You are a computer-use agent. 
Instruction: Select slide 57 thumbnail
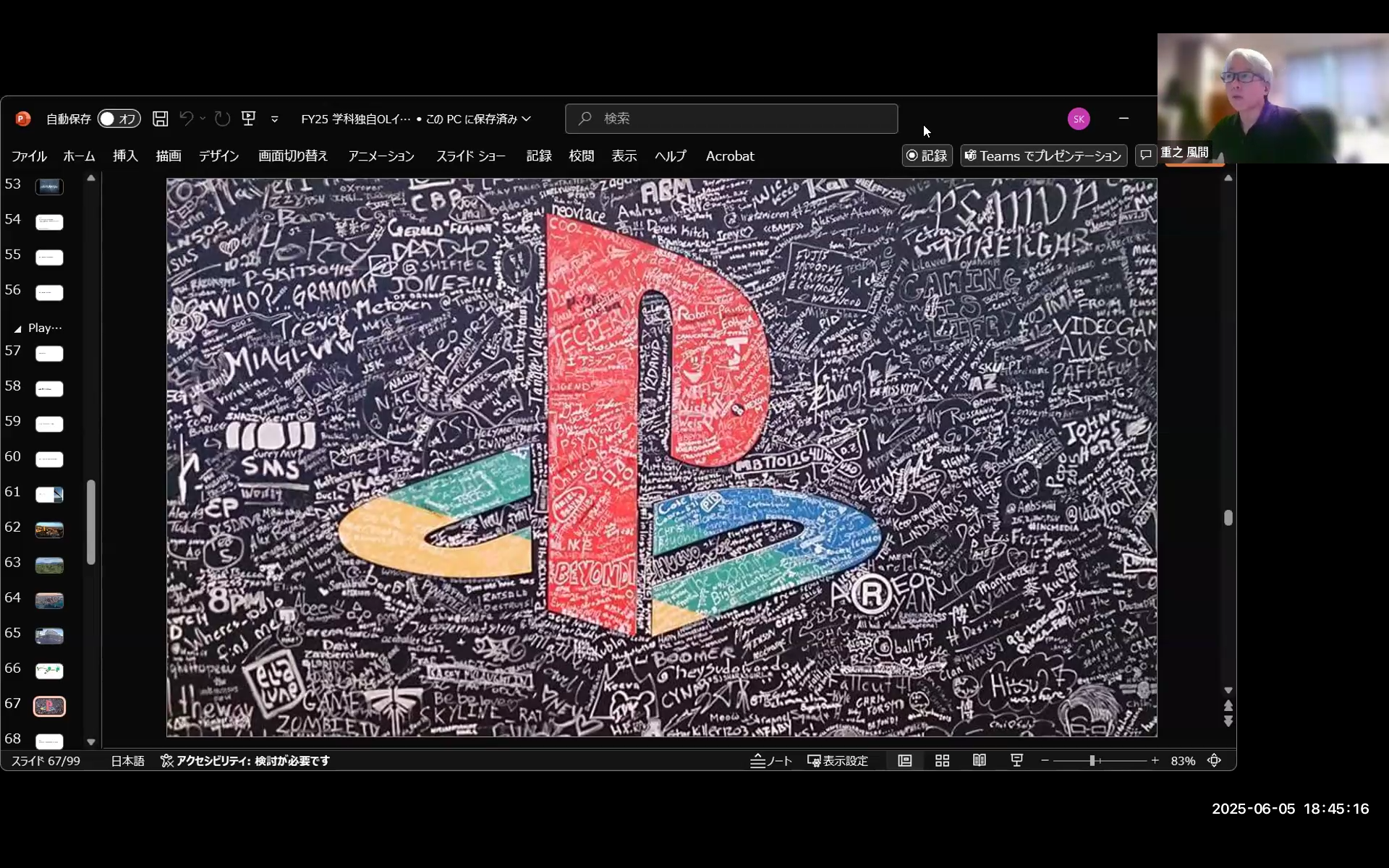[x=49, y=354]
